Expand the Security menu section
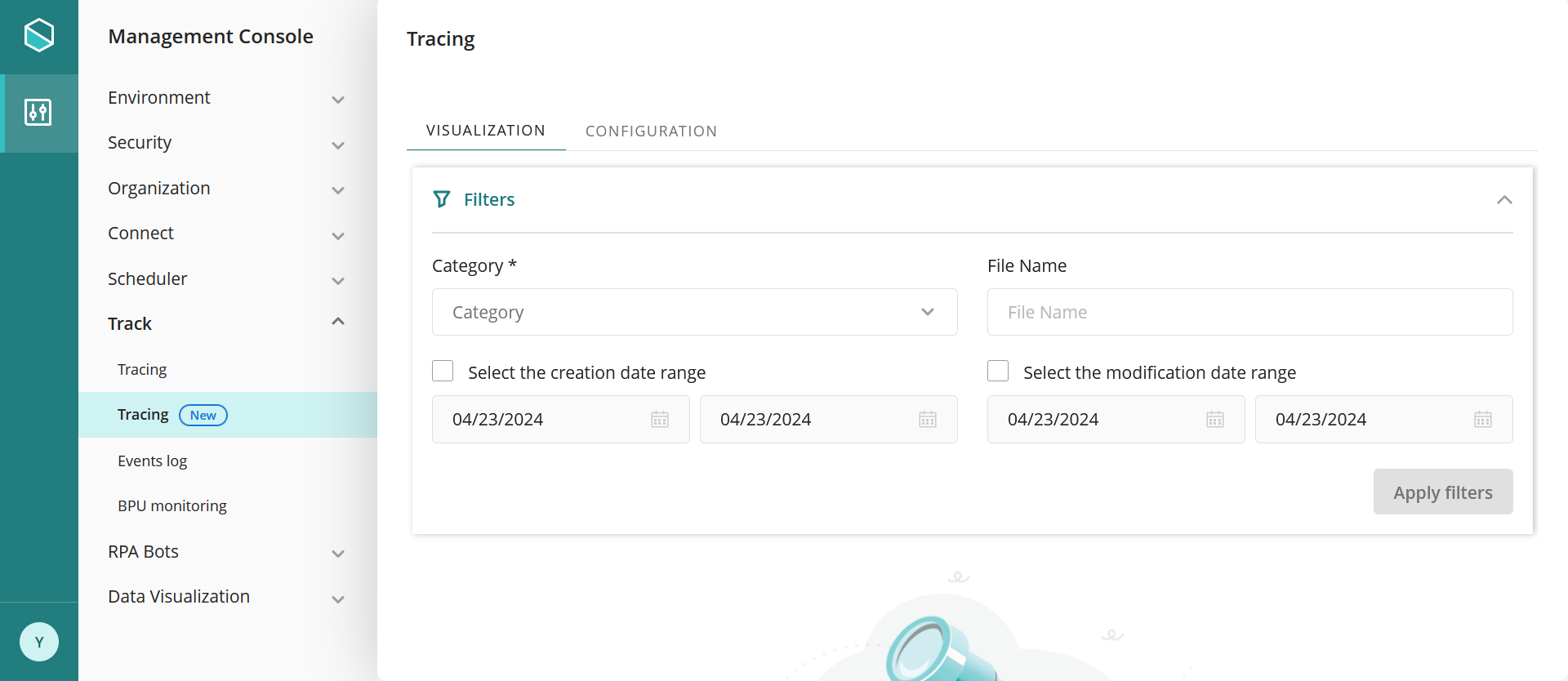1568x681 pixels. pos(226,143)
